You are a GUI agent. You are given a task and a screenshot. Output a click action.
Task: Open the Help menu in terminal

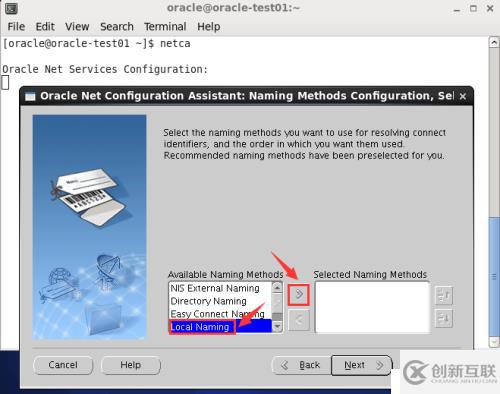208,27
